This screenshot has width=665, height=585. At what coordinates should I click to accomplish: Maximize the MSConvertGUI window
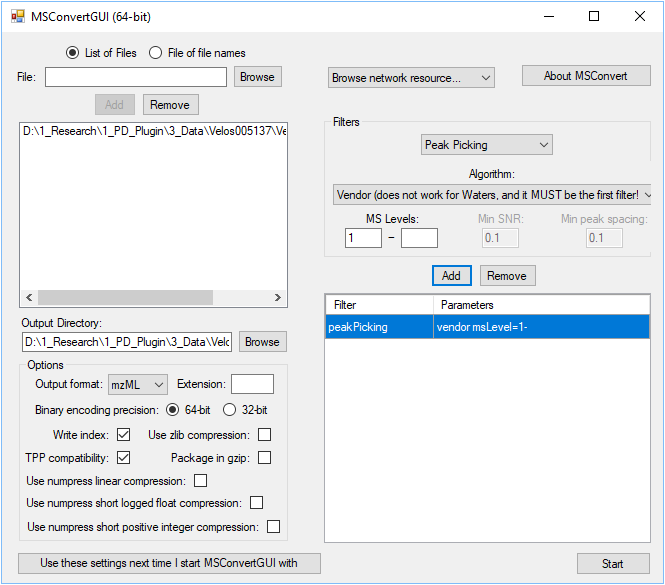pos(594,17)
